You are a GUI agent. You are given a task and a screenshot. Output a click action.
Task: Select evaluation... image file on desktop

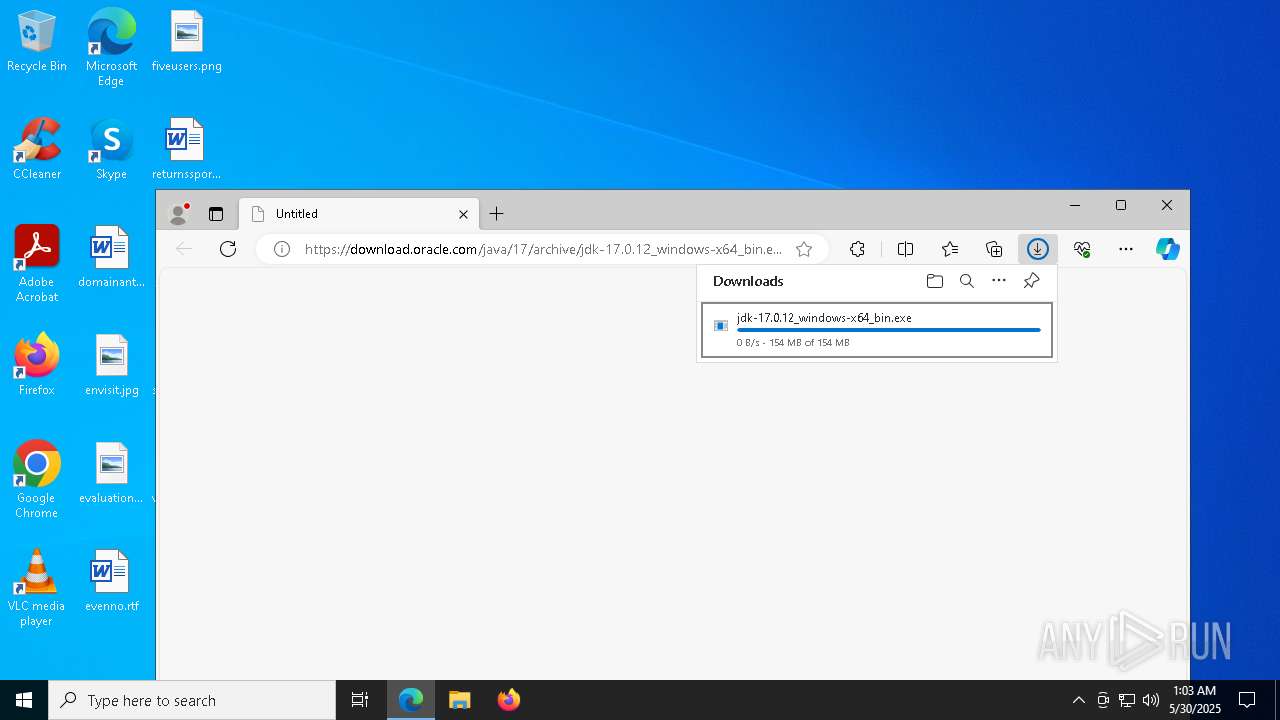[x=111, y=474]
